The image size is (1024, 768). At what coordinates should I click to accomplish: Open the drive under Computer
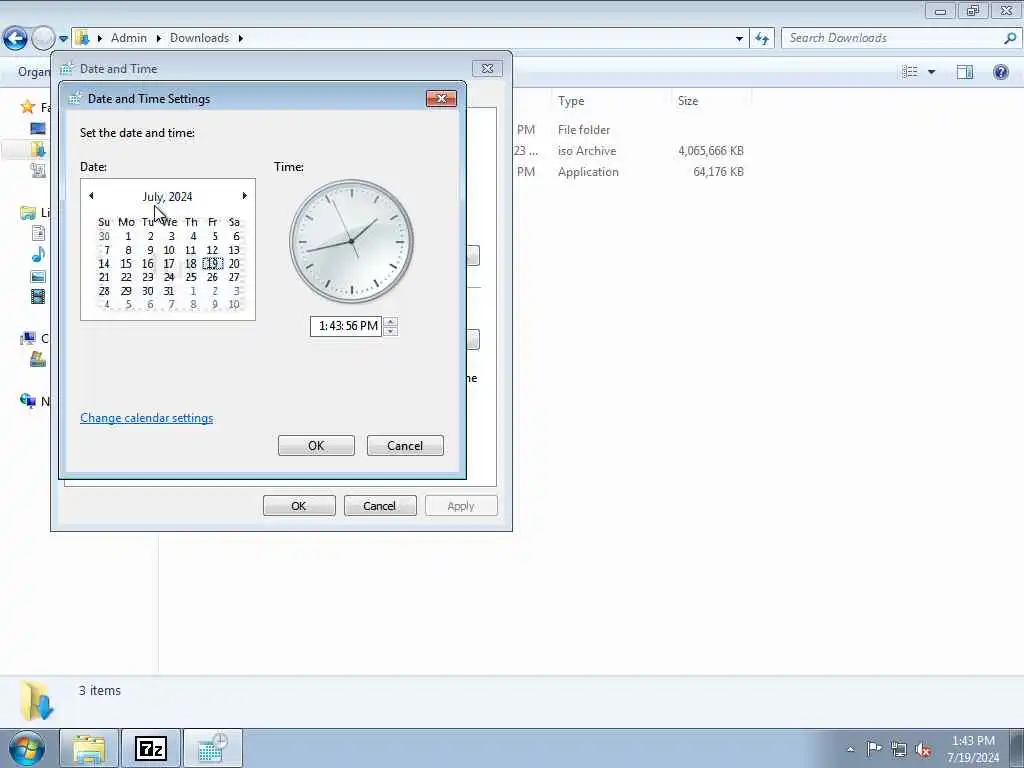pos(38,359)
